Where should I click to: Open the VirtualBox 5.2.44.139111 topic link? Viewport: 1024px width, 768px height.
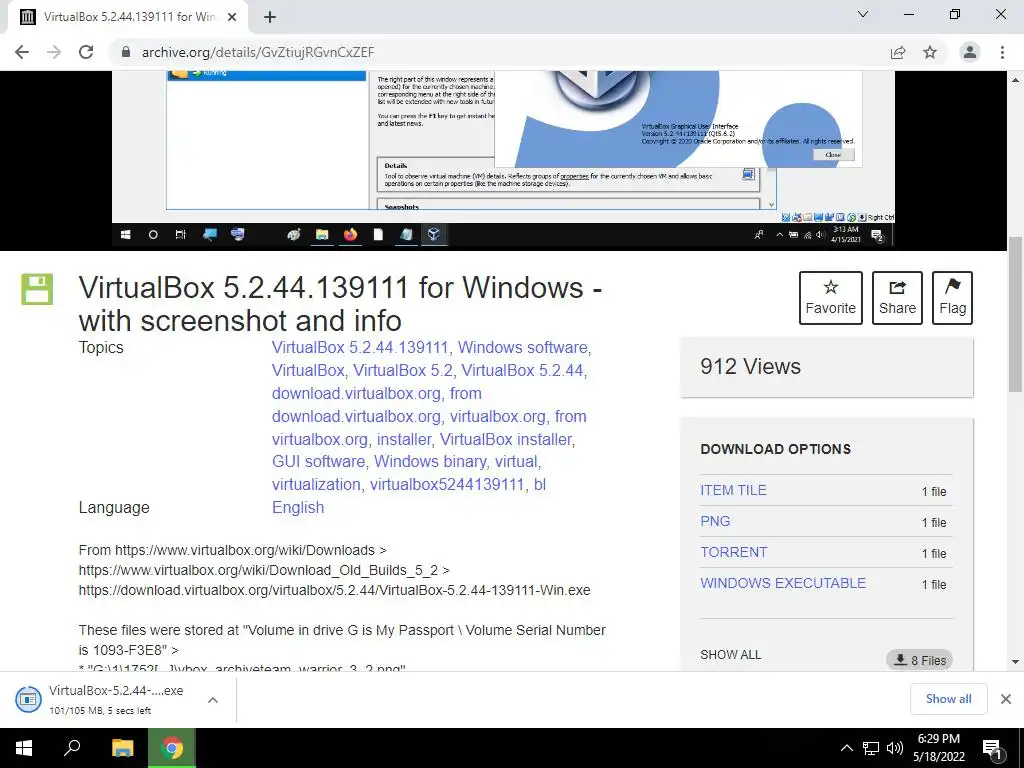(x=360, y=347)
